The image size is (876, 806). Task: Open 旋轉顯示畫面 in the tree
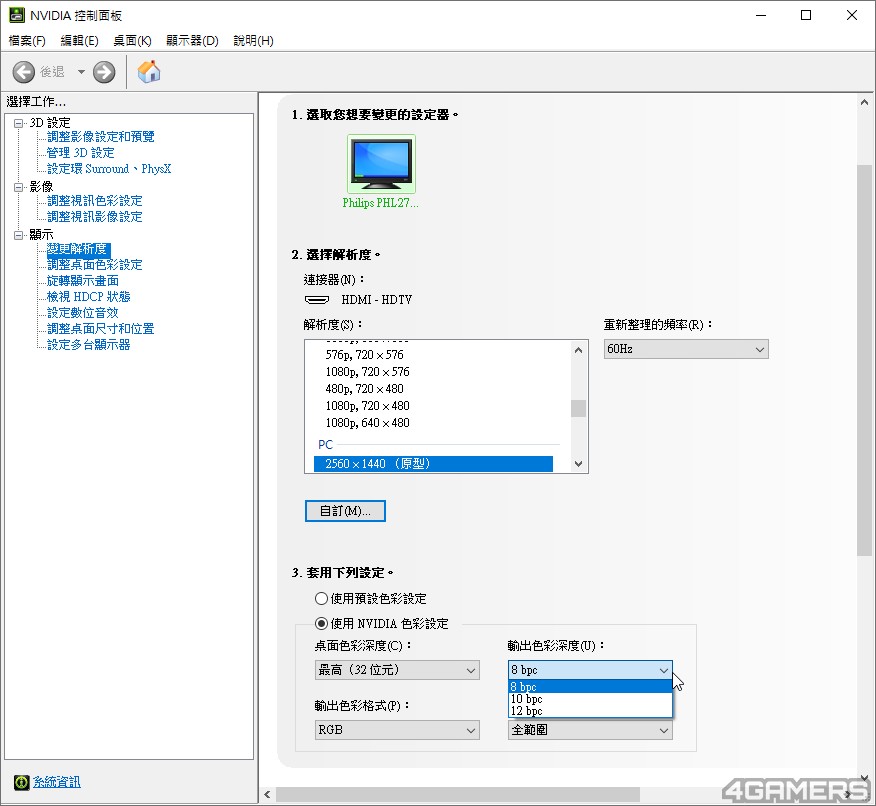(x=83, y=281)
